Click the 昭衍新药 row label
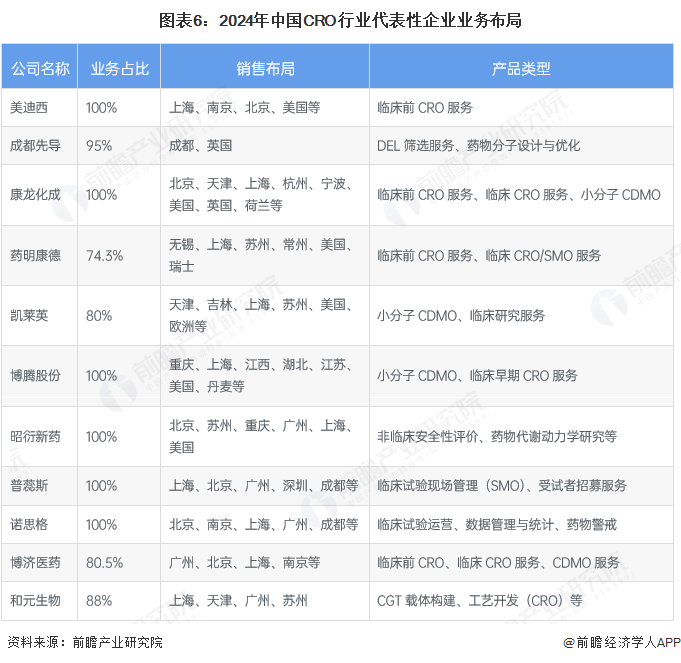The height and width of the screenshot is (663, 681). click(x=34, y=437)
